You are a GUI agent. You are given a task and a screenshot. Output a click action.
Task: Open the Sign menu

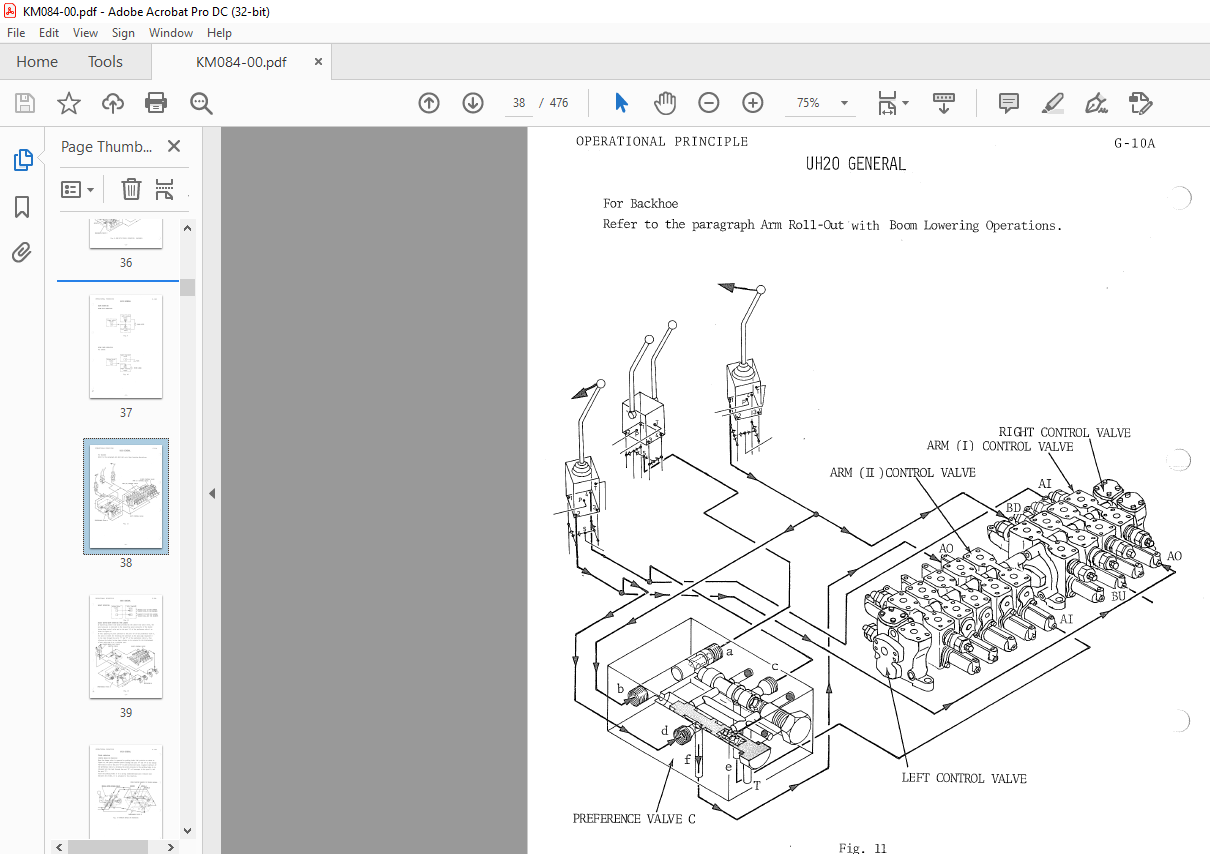[x=123, y=33]
